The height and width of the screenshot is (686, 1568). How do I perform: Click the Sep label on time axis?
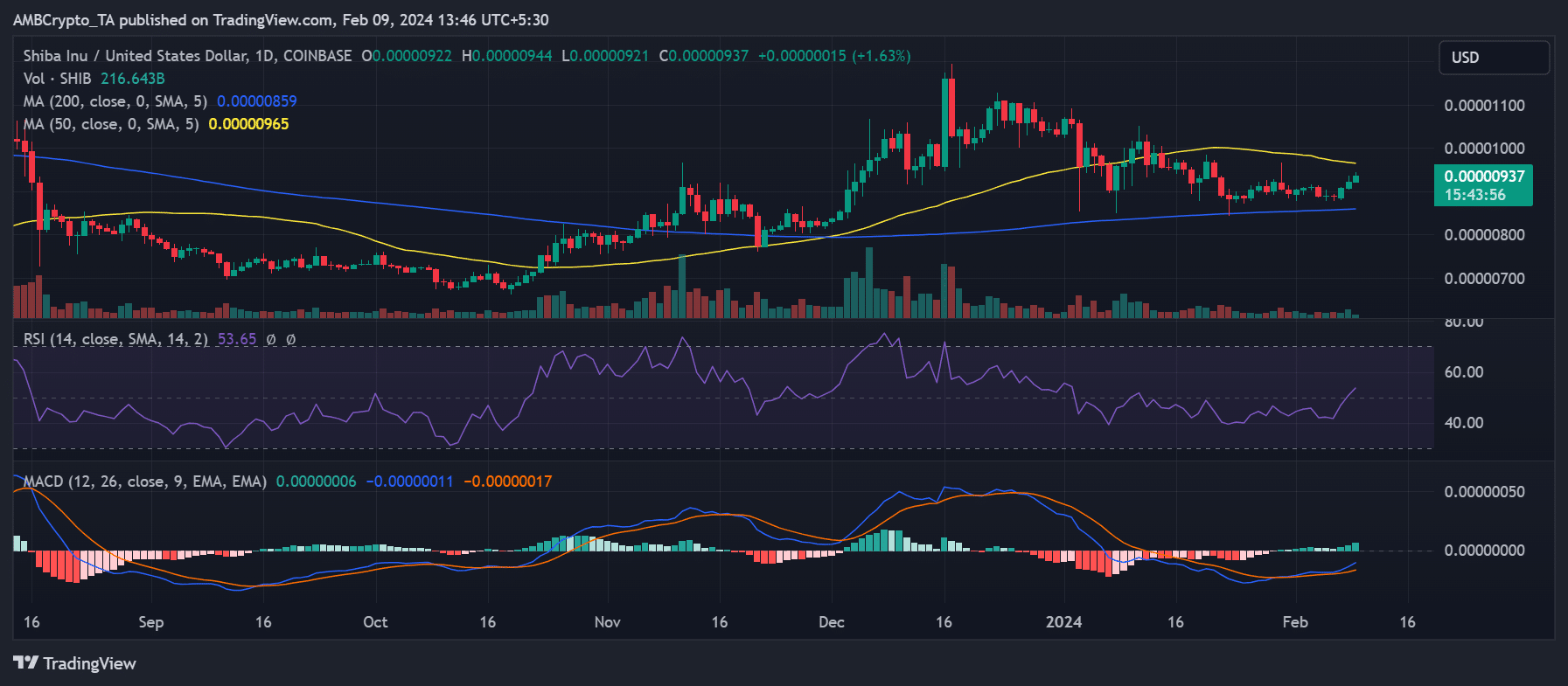(151, 622)
